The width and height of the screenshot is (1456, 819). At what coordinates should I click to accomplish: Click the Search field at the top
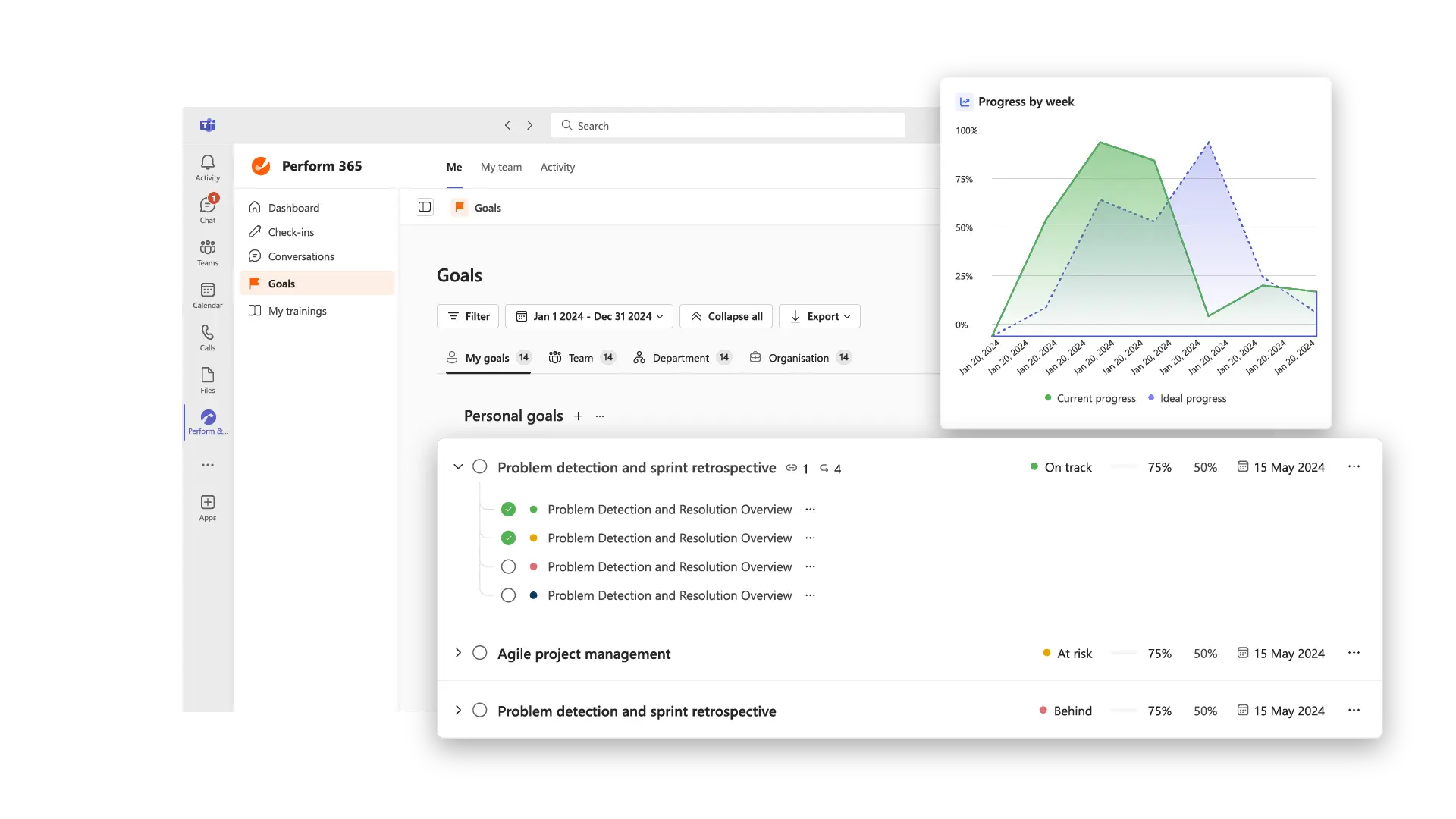click(728, 126)
